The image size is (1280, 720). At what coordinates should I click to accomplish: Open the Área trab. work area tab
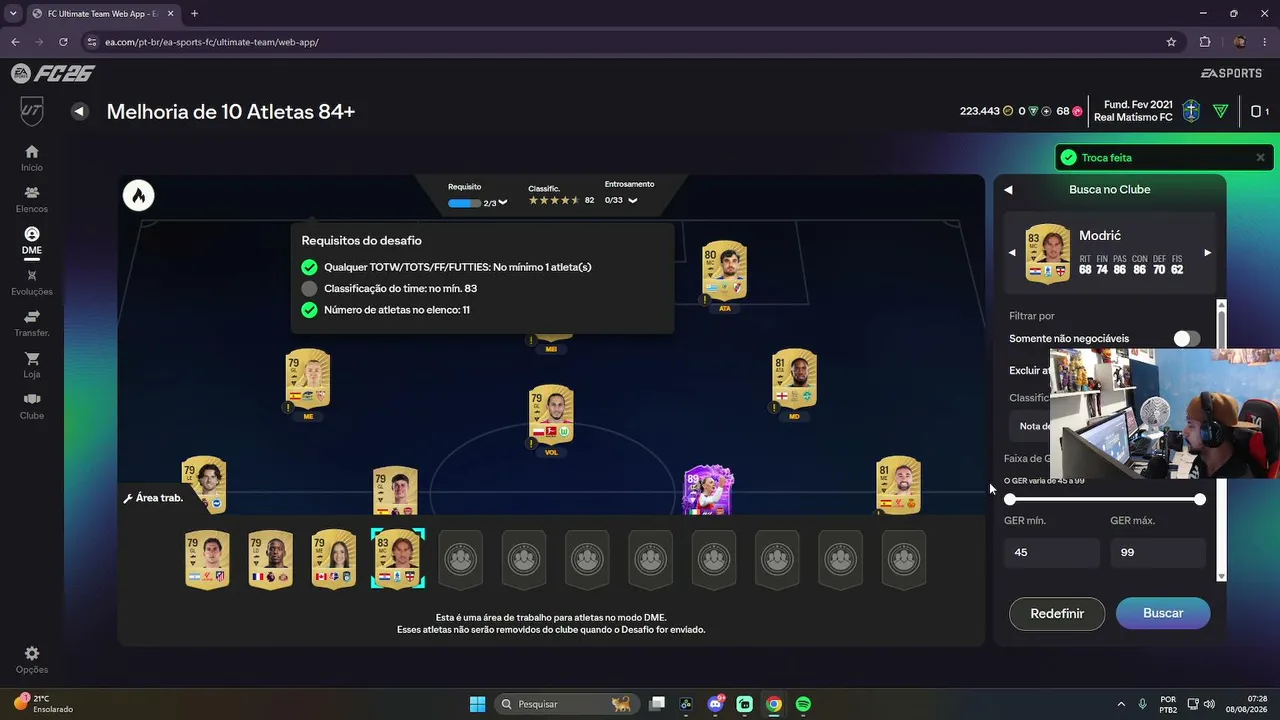pyautogui.click(x=153, y=498)
